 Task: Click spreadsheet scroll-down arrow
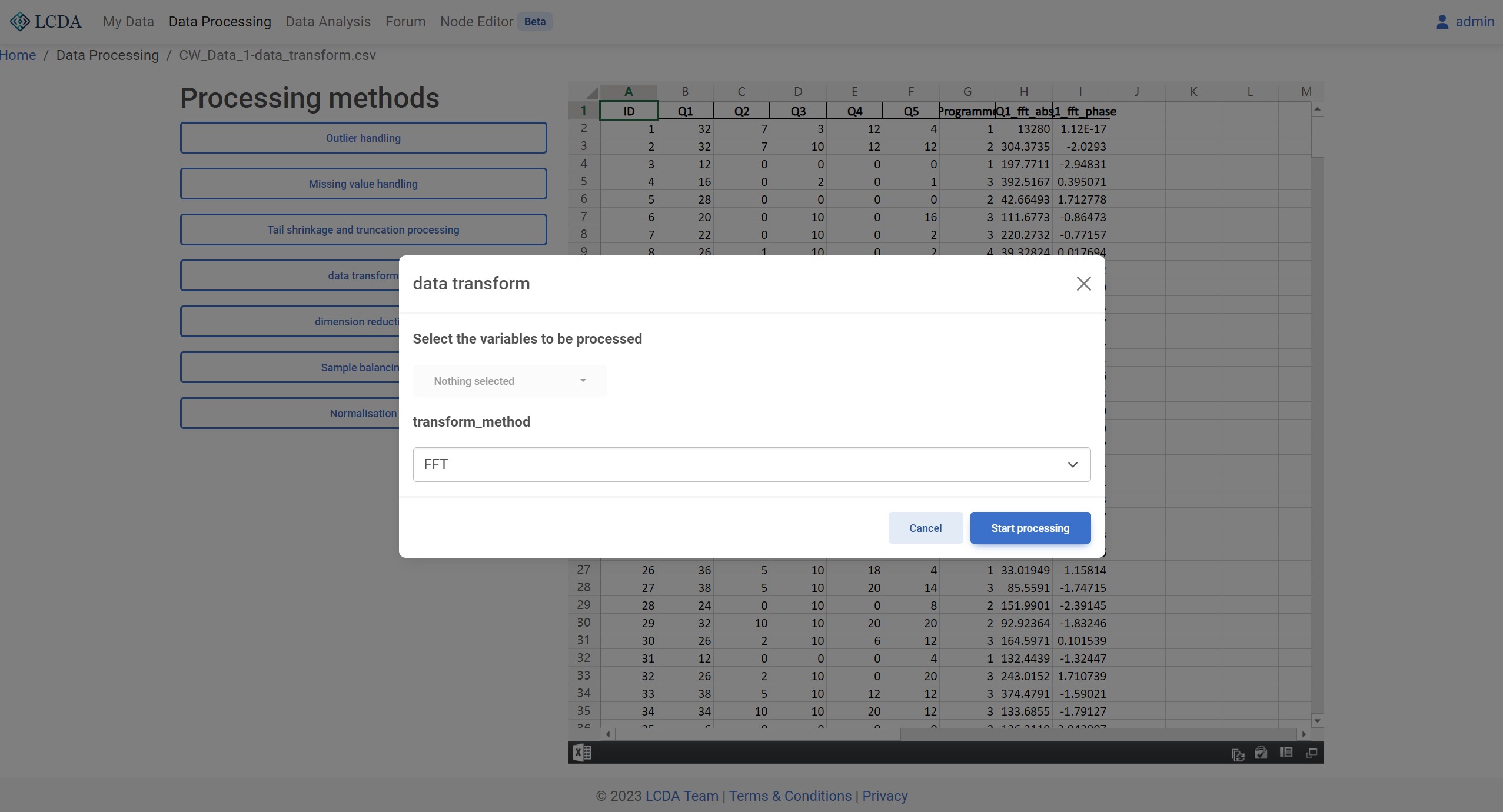coord(1317,720)
